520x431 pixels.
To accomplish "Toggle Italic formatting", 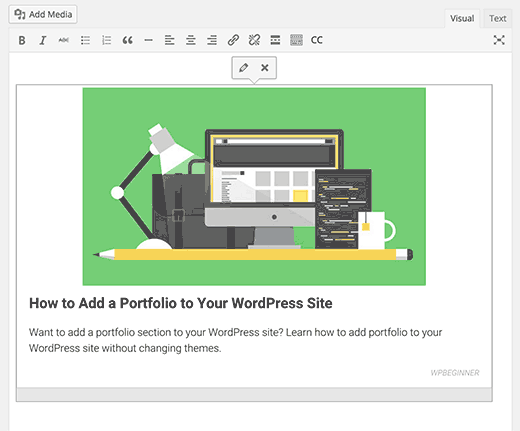I will 43,40.
